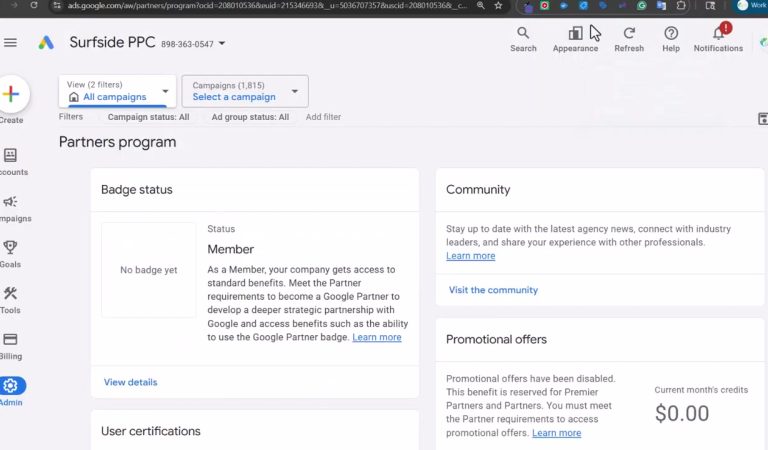Expand the Surfside PPC account dropdown
The image size is (768, 450).
tap(222, 44)
